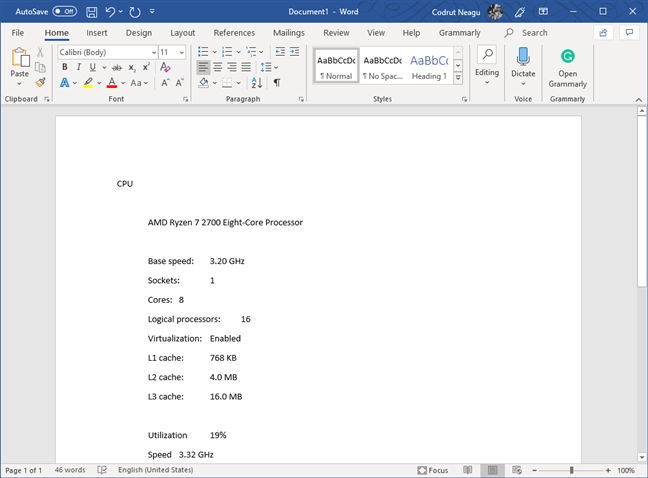648x478 pixels.
Task: Open Grammarly panel
Action: tap(567, 68)
